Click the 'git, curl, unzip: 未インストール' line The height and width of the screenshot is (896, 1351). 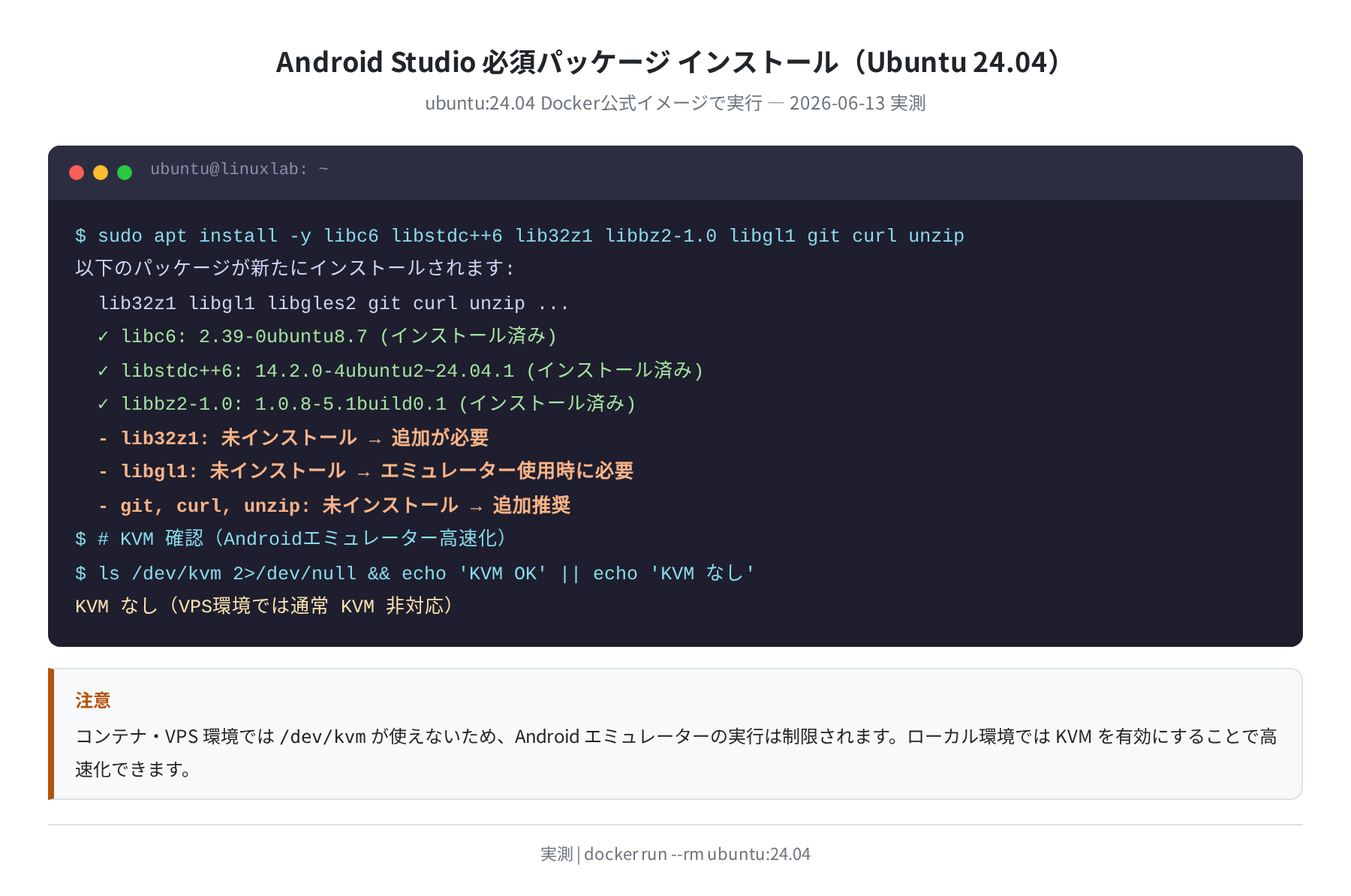click(334, 505)
